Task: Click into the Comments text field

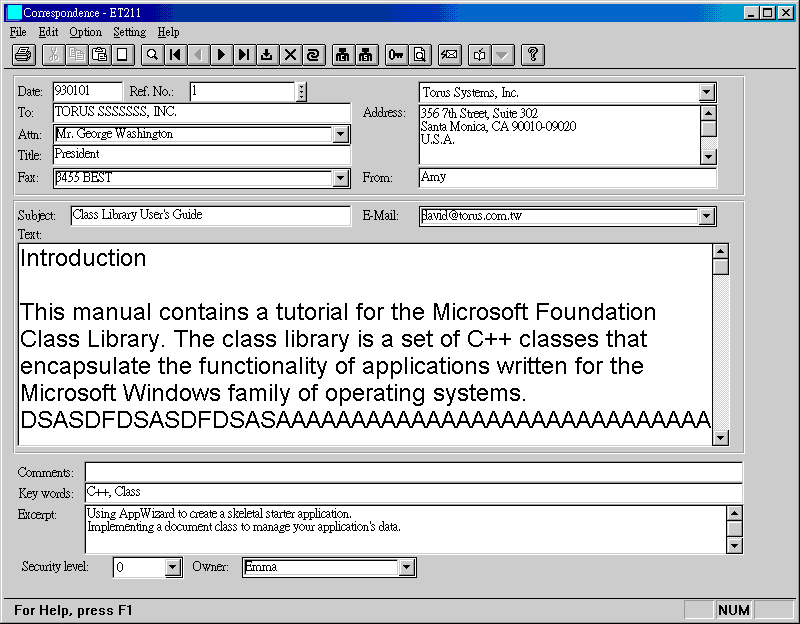Action: pyautogui.click(x=412, y=472)
